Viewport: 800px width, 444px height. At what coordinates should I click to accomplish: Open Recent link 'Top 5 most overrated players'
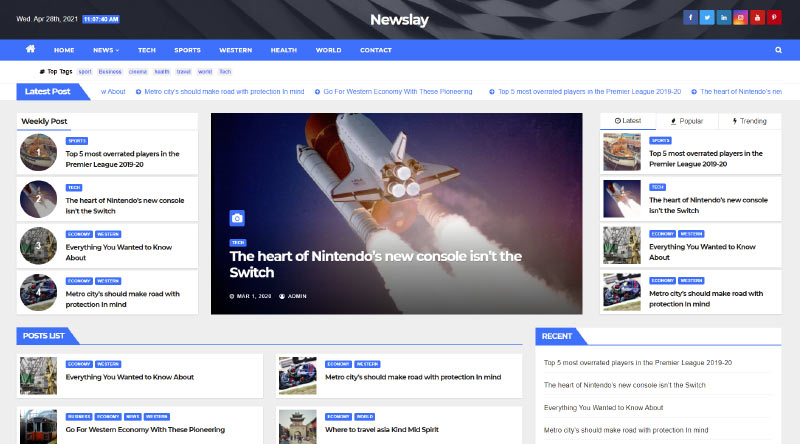[x=638, y=363]
